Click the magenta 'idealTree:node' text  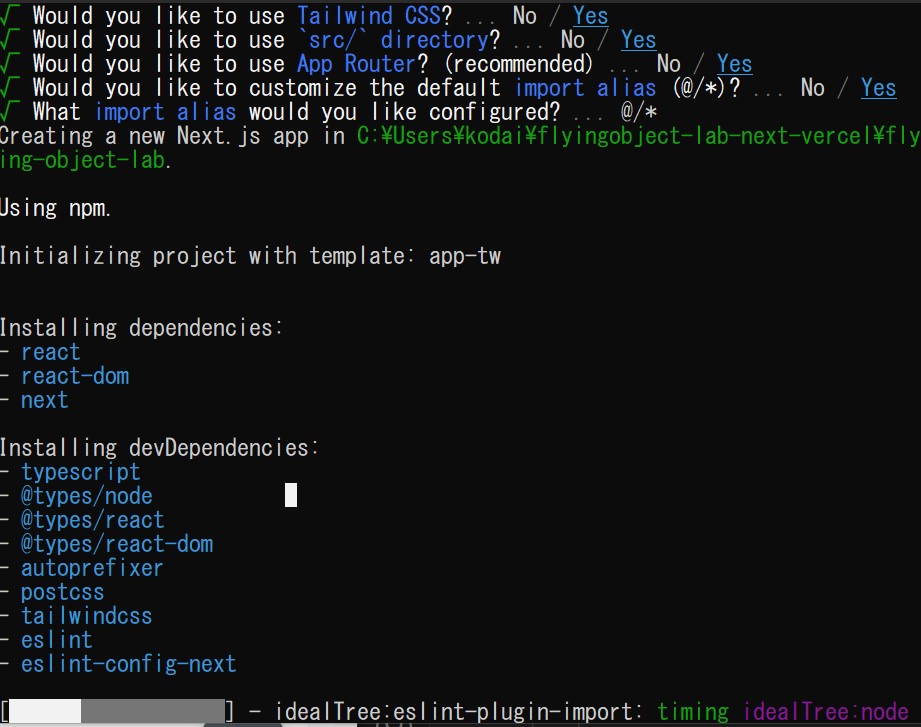tap(825, 712)
